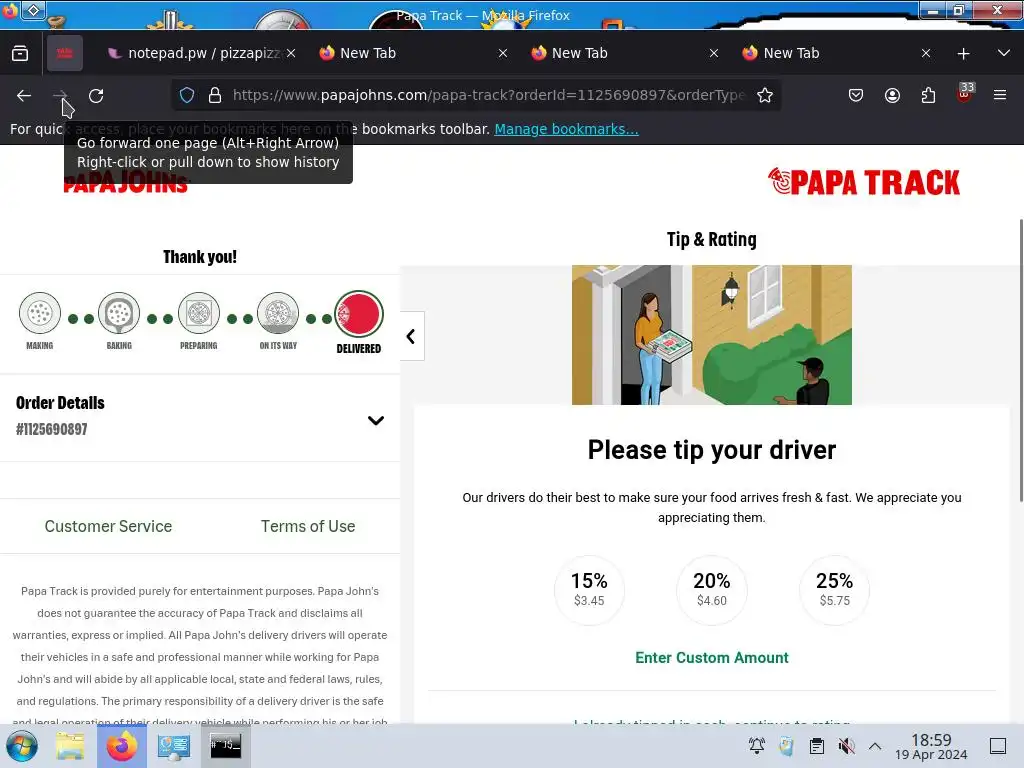Image resolution: width=1024 pixels, height=768 pixels.
Task: Collapse the panel with the left chevron
Action: tap(411, 336)
